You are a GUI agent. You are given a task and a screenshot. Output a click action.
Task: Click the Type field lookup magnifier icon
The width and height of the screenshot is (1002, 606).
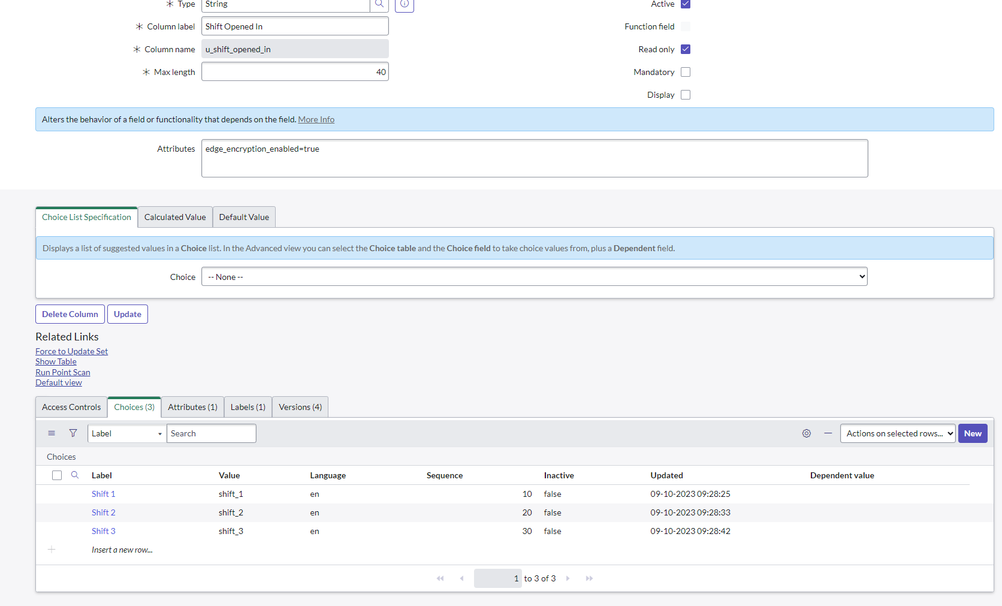[379, 4]
